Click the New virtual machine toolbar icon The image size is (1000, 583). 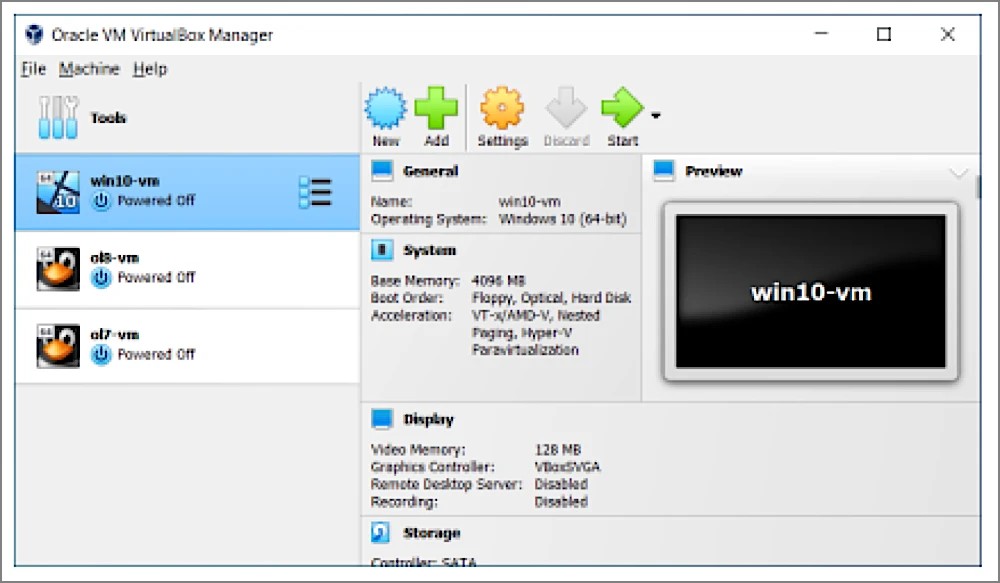click(x=385, y=108)
